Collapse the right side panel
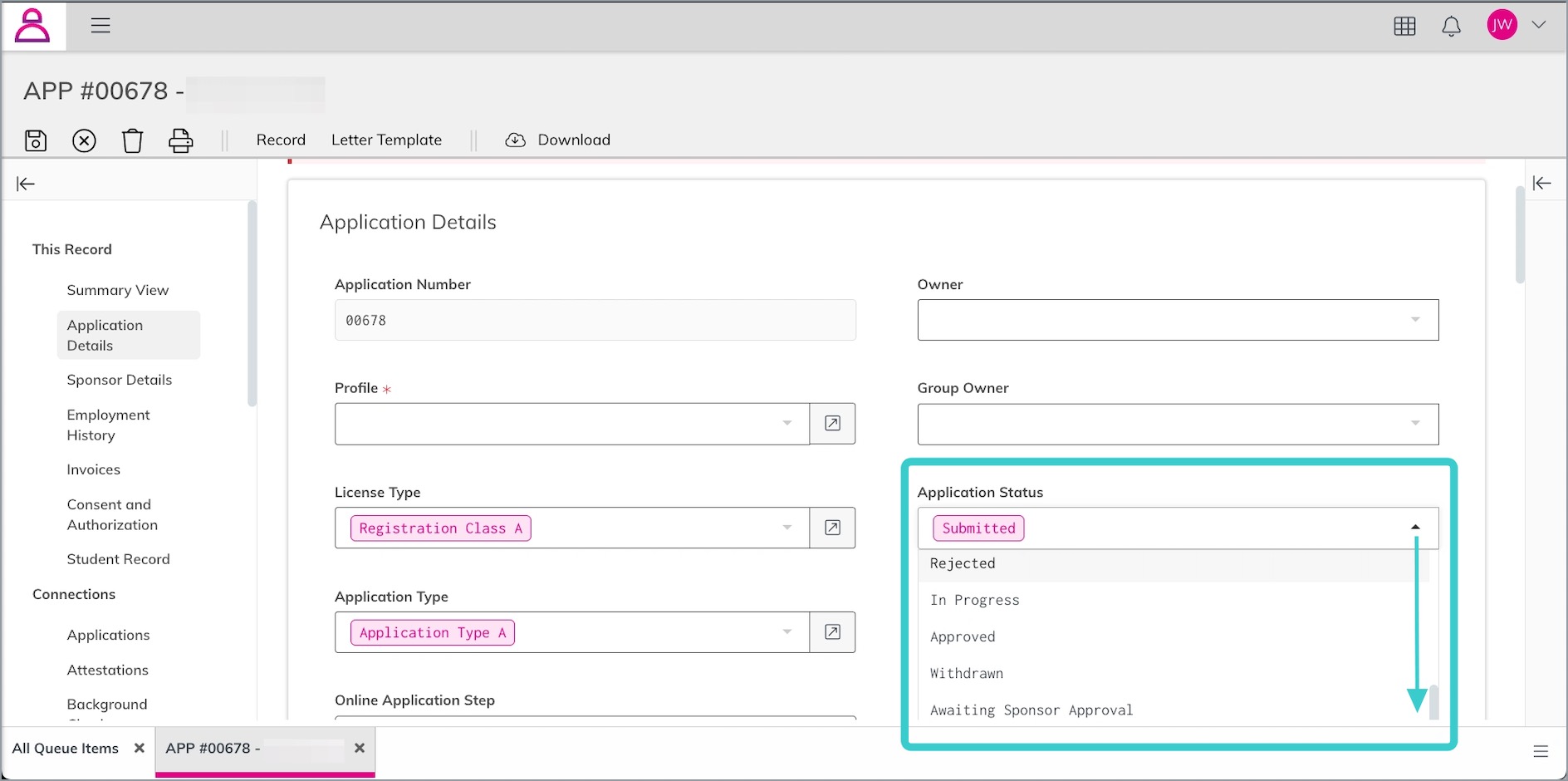Screen dimensions: 1568x781 (1542, 183)
